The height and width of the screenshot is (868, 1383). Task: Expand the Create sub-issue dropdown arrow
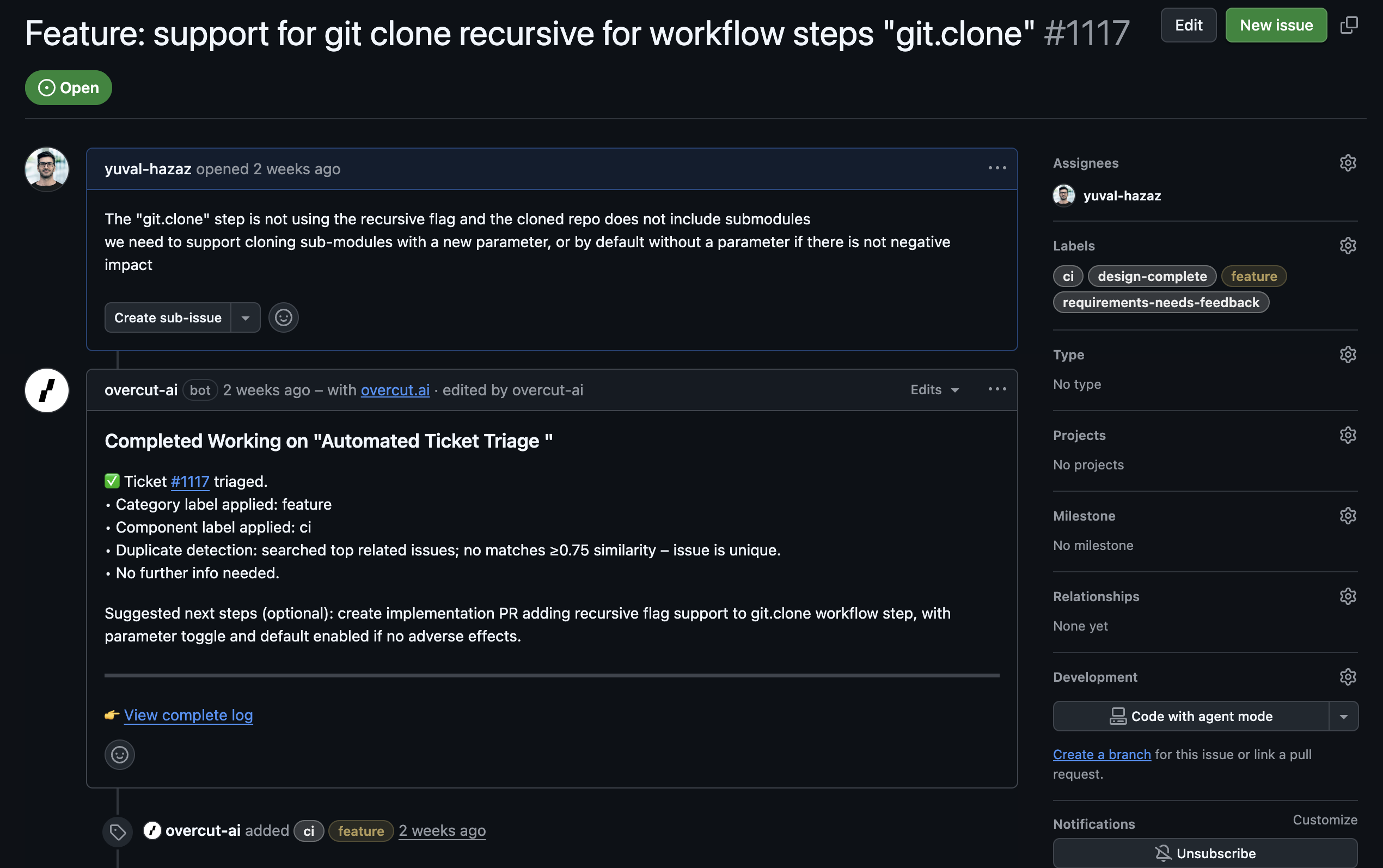246,318
